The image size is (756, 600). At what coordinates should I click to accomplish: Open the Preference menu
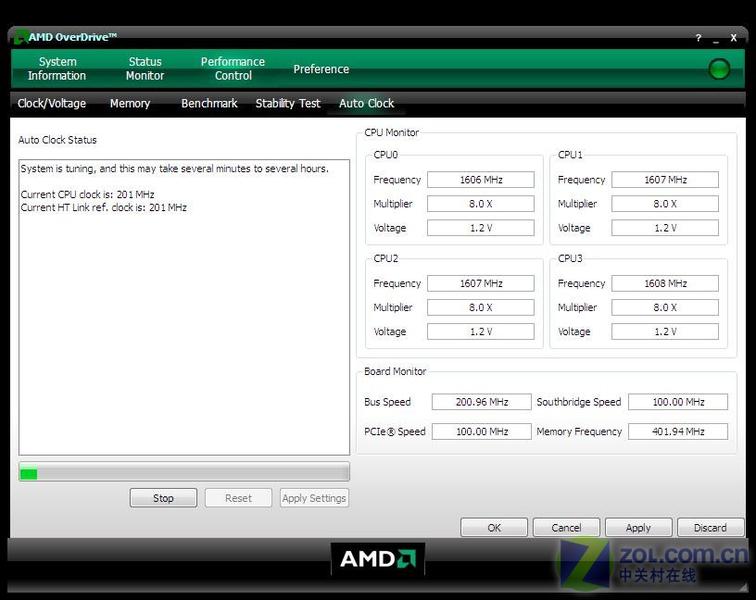[321, 69]
